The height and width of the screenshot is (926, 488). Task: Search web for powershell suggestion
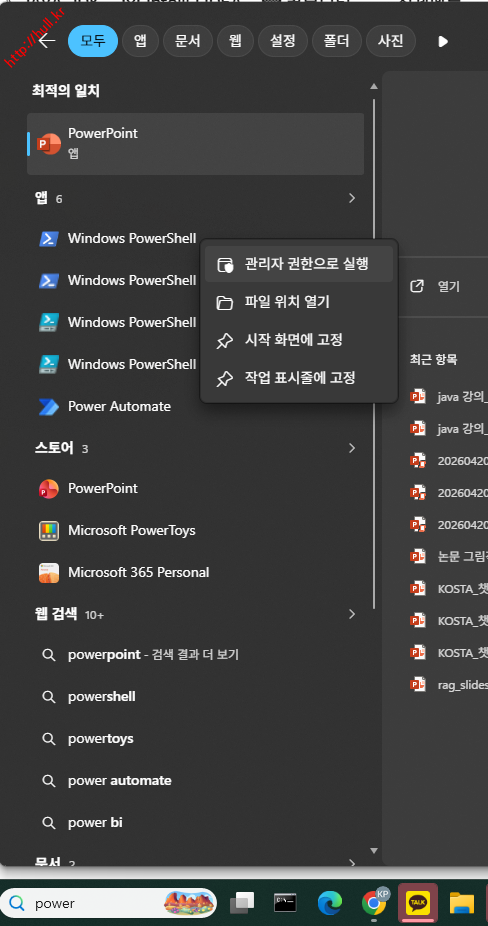[195, 696]
